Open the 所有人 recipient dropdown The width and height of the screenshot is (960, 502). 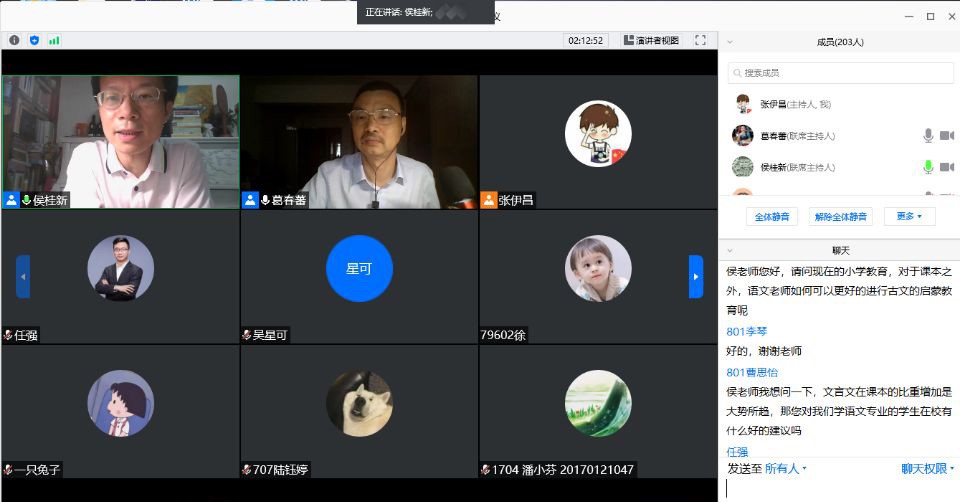click(x=786, y=468)
